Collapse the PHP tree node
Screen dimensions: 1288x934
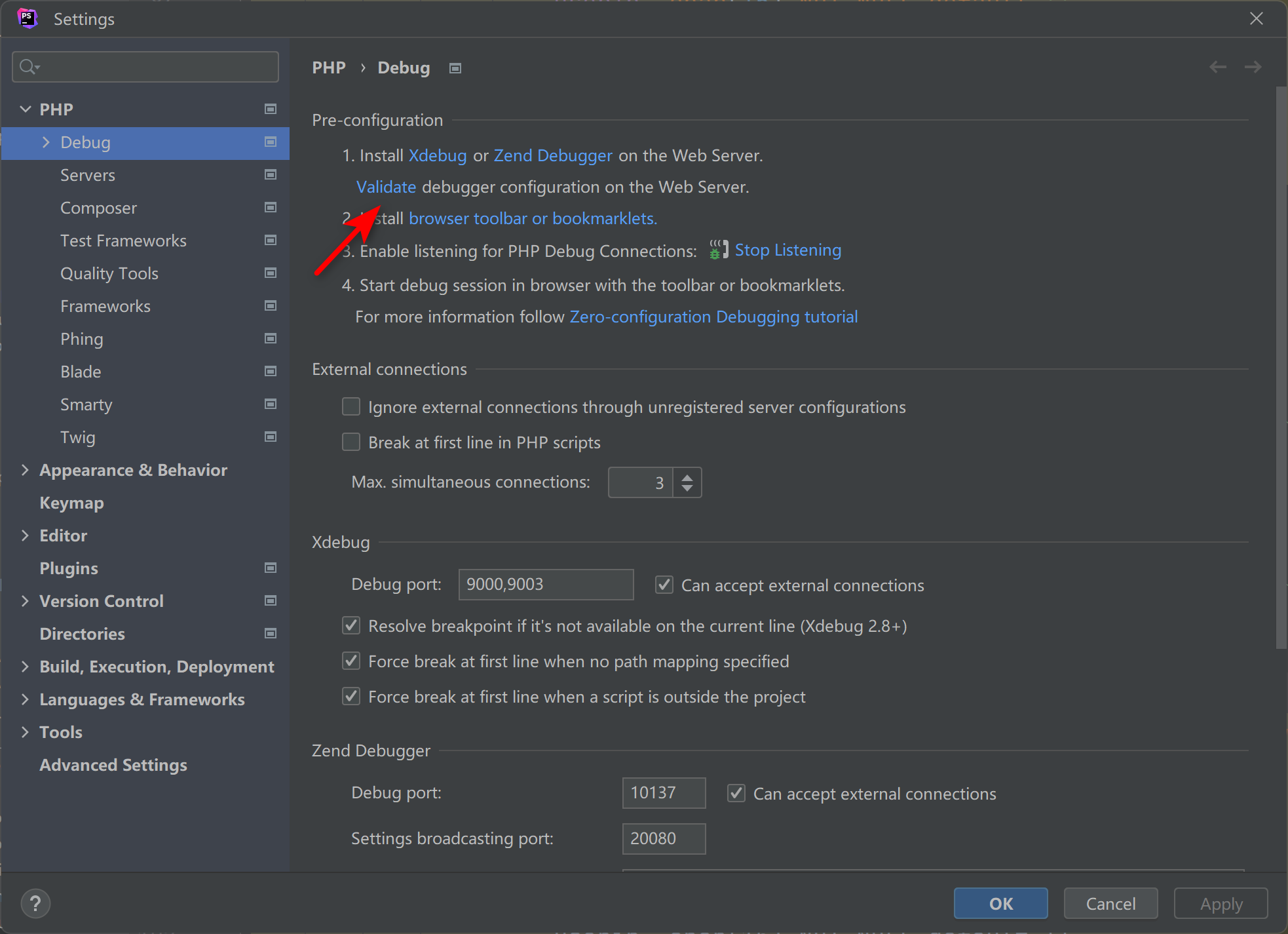(26, 109)
